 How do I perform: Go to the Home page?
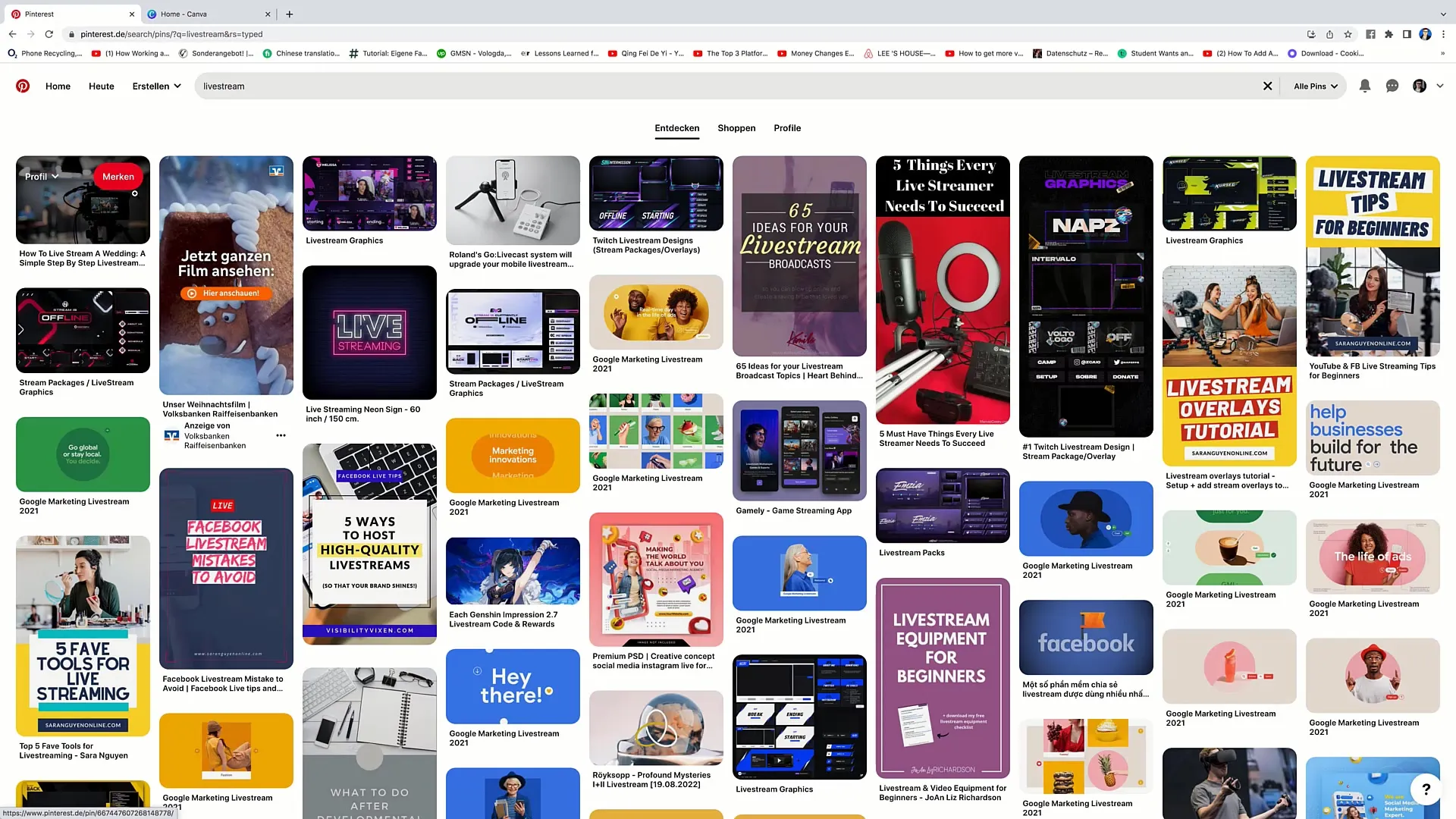click(58, 86)
